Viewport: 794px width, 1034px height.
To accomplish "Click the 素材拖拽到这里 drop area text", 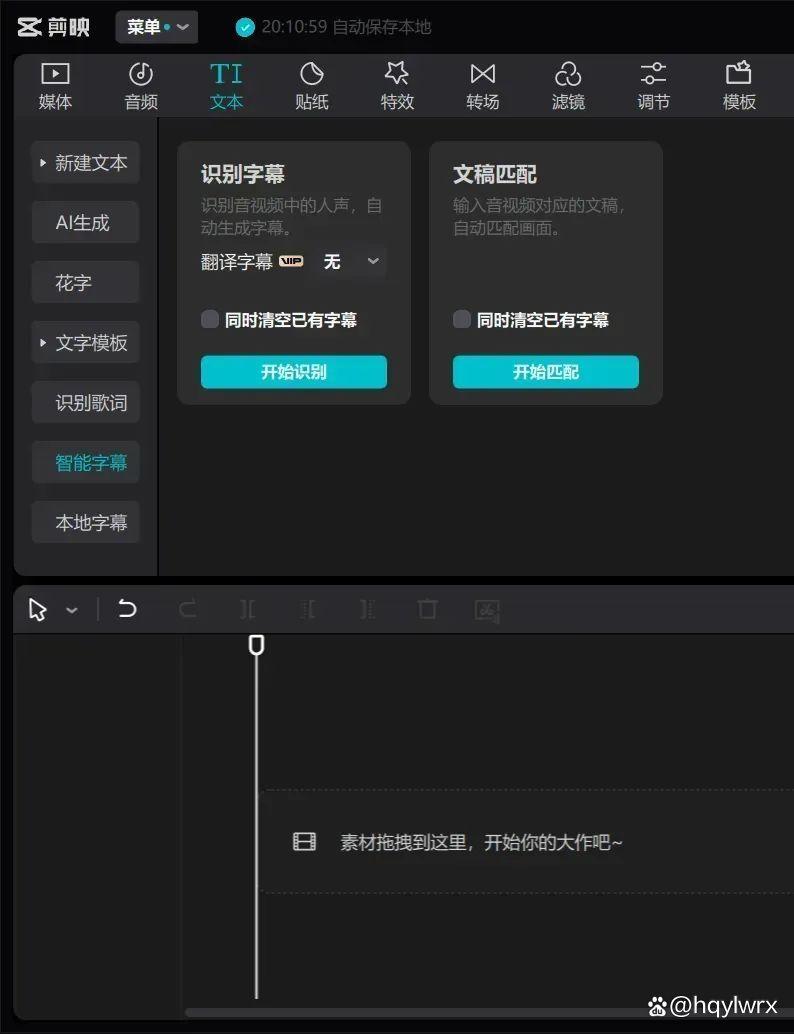I will pyautogui.click(x=481, y=842).
